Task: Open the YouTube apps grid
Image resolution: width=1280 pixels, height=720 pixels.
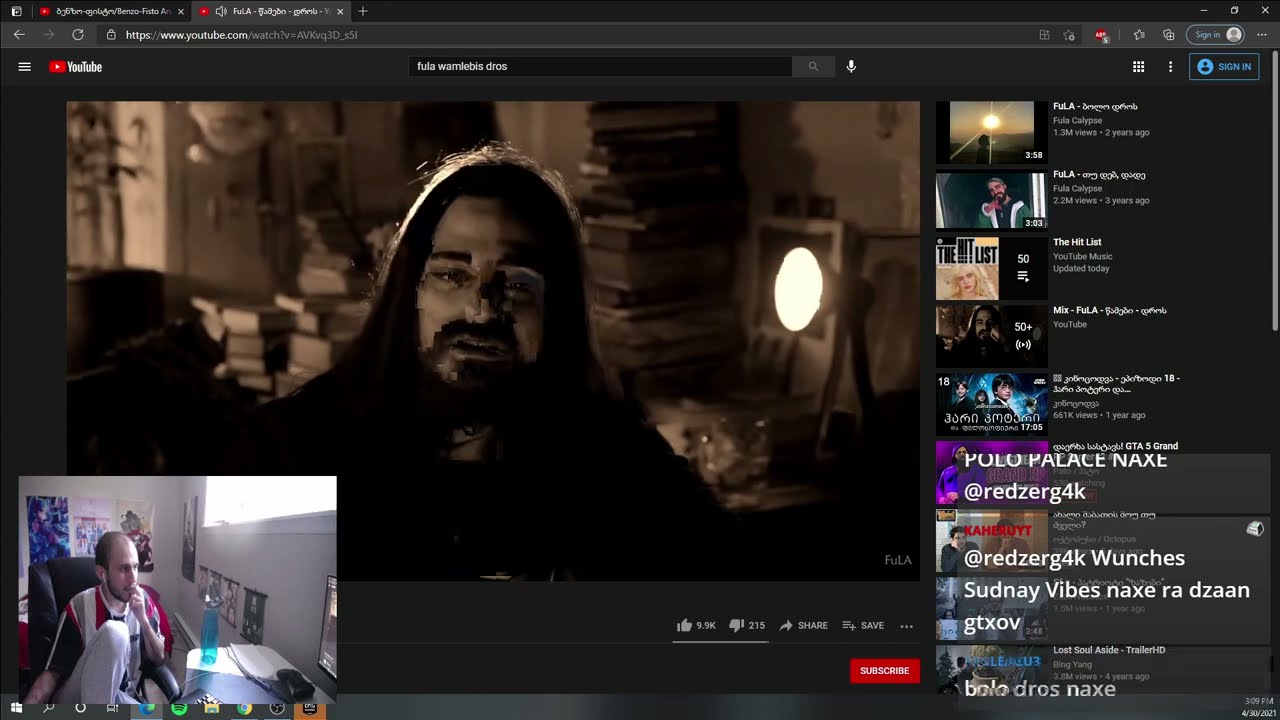Action: [x=1138, y=67]
